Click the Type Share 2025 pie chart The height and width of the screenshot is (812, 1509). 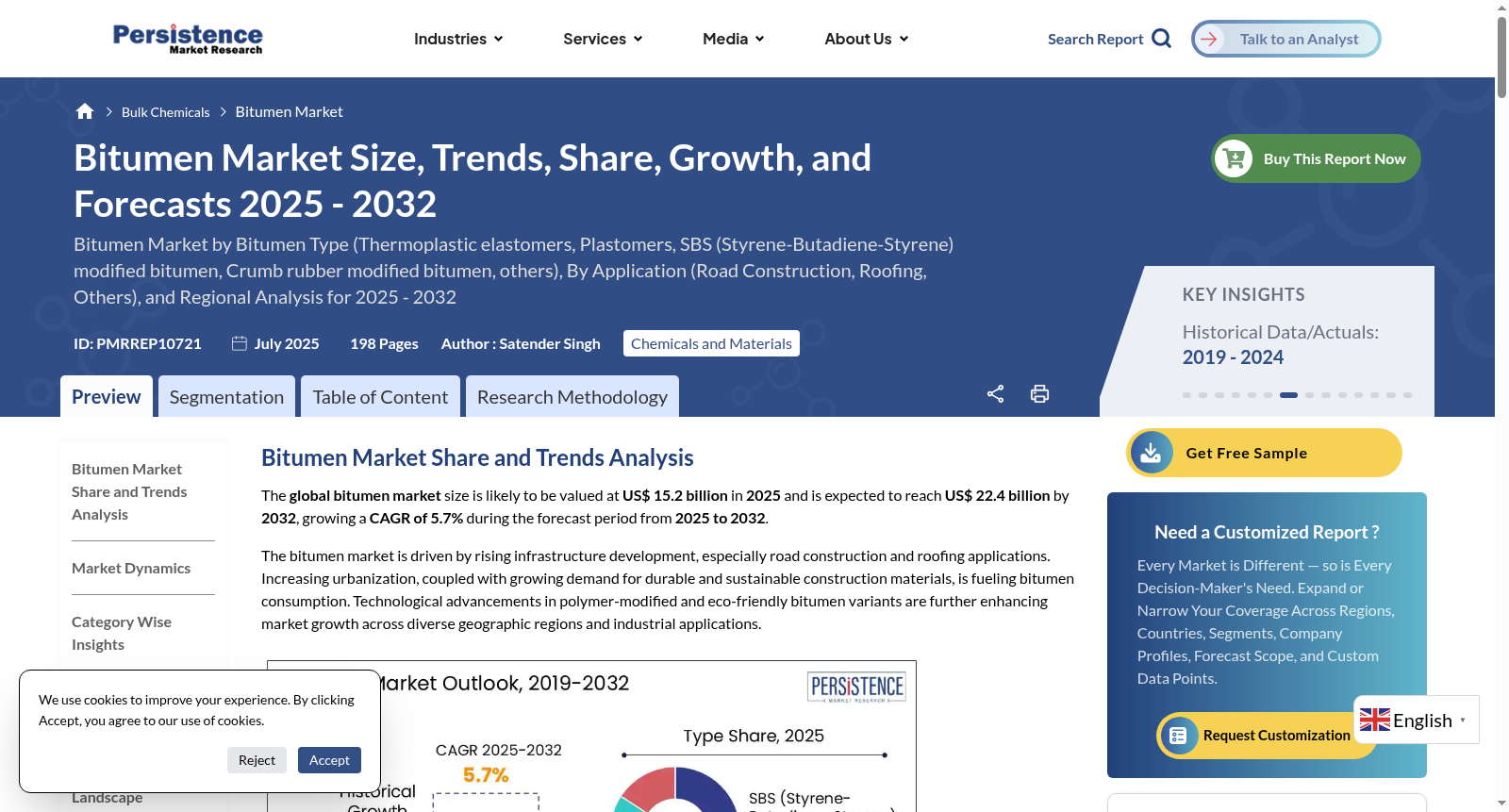point(675,789)
